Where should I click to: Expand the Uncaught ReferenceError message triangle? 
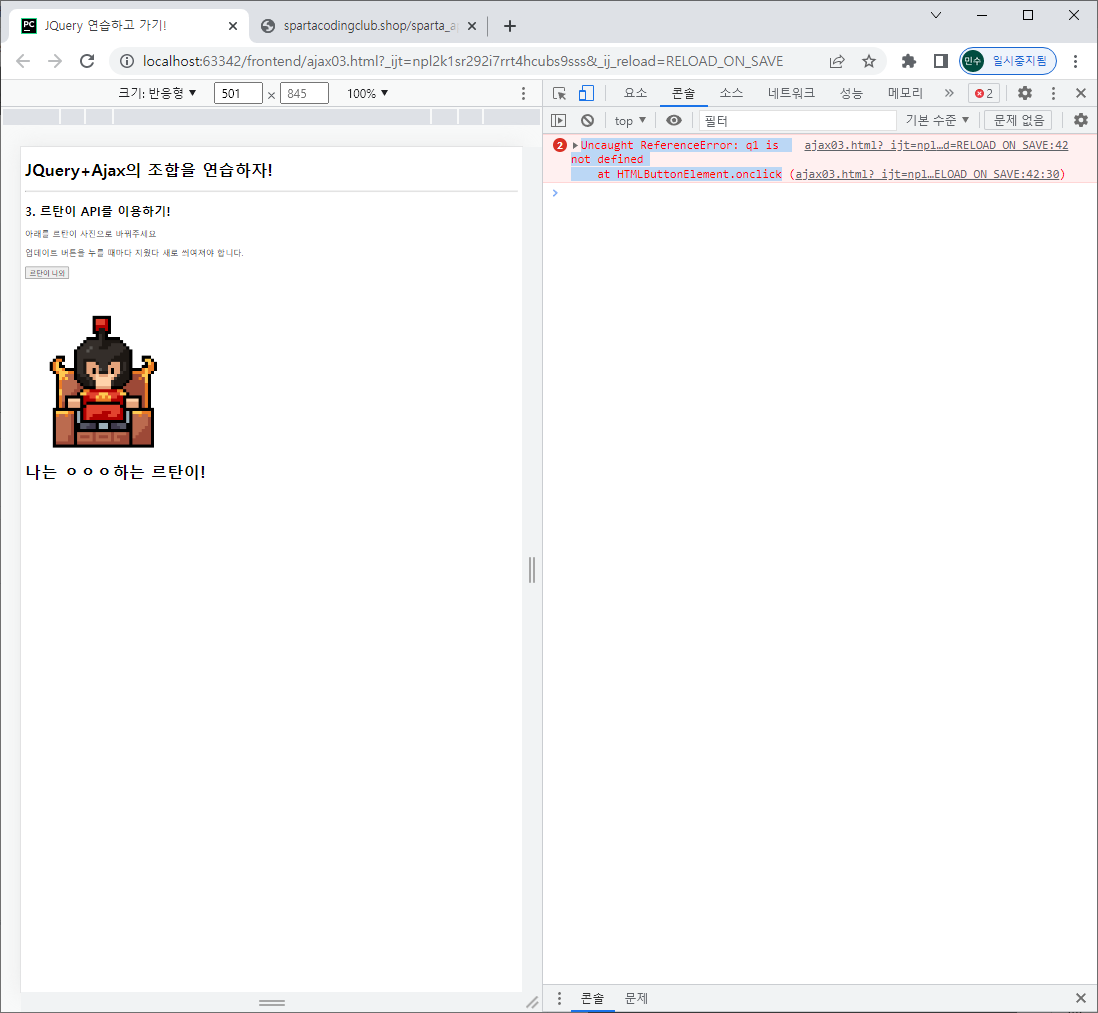[x=575, y=146]
